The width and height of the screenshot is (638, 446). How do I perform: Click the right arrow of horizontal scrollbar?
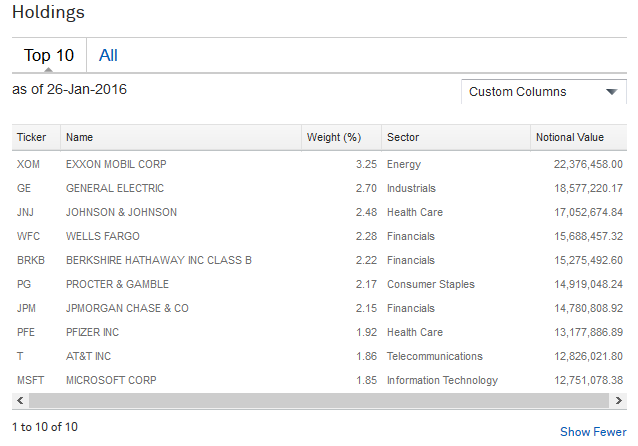pyautogui.click(x=618, y=400)
